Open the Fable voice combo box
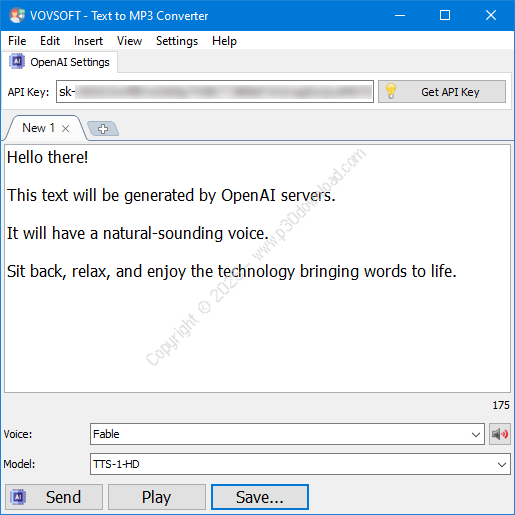 [287, 434]
